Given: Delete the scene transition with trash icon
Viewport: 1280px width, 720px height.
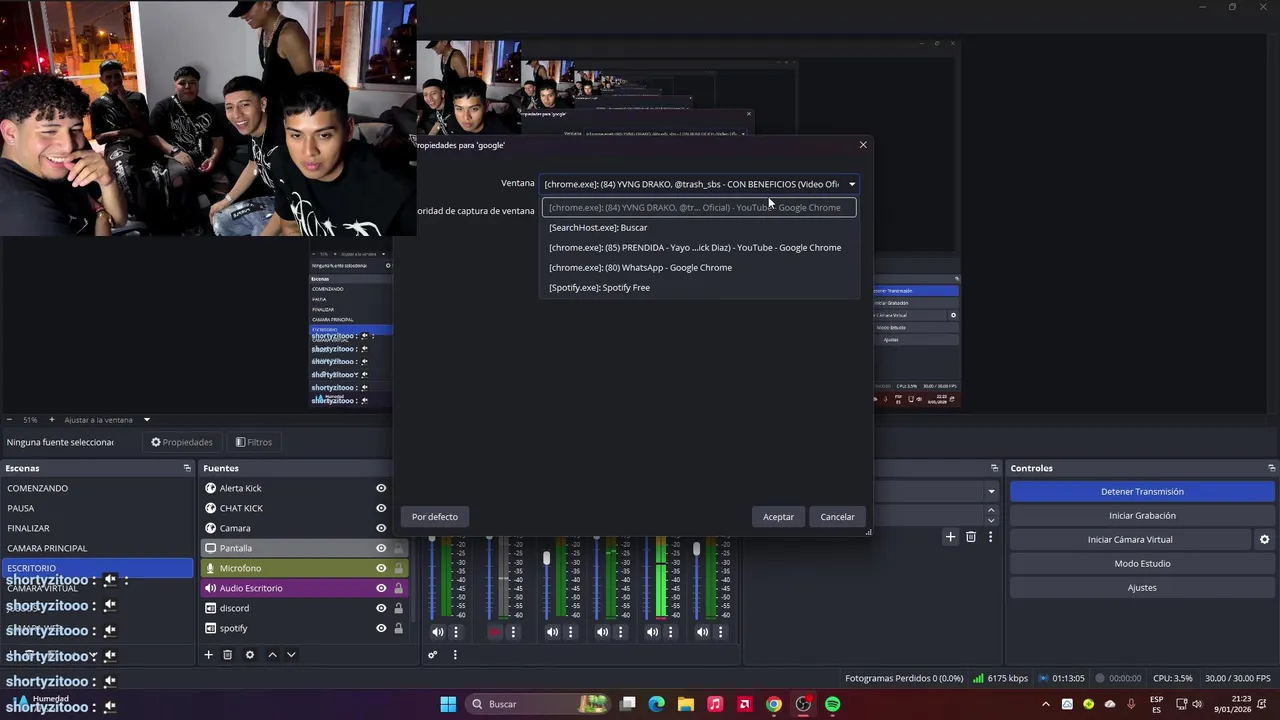Looking at the screenshot, I should click(970, 537).
